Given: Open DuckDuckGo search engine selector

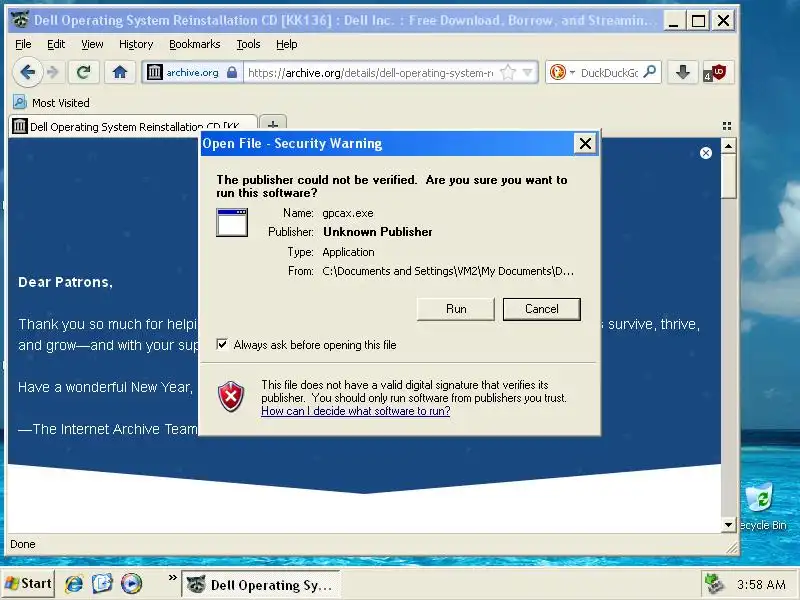Looking at the screenshot, I should [x=562, y=72].
